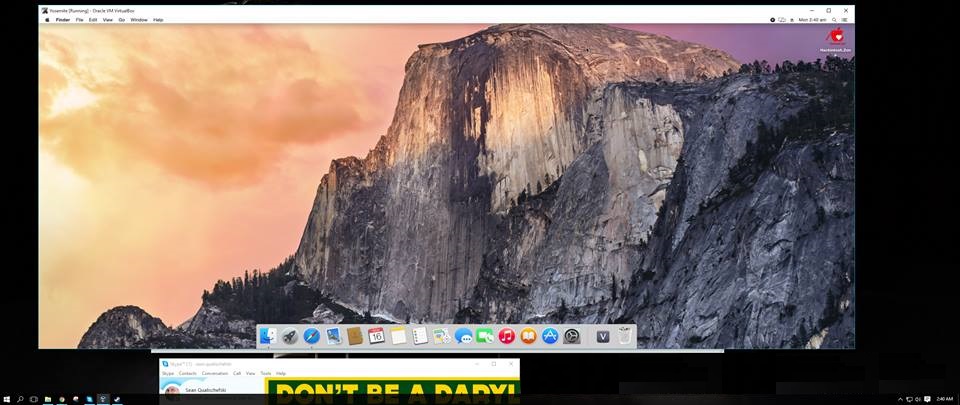Open the Apple menu
Image resolution: width=960 pixels, height=405 pixels.
(x=47, y=20)
